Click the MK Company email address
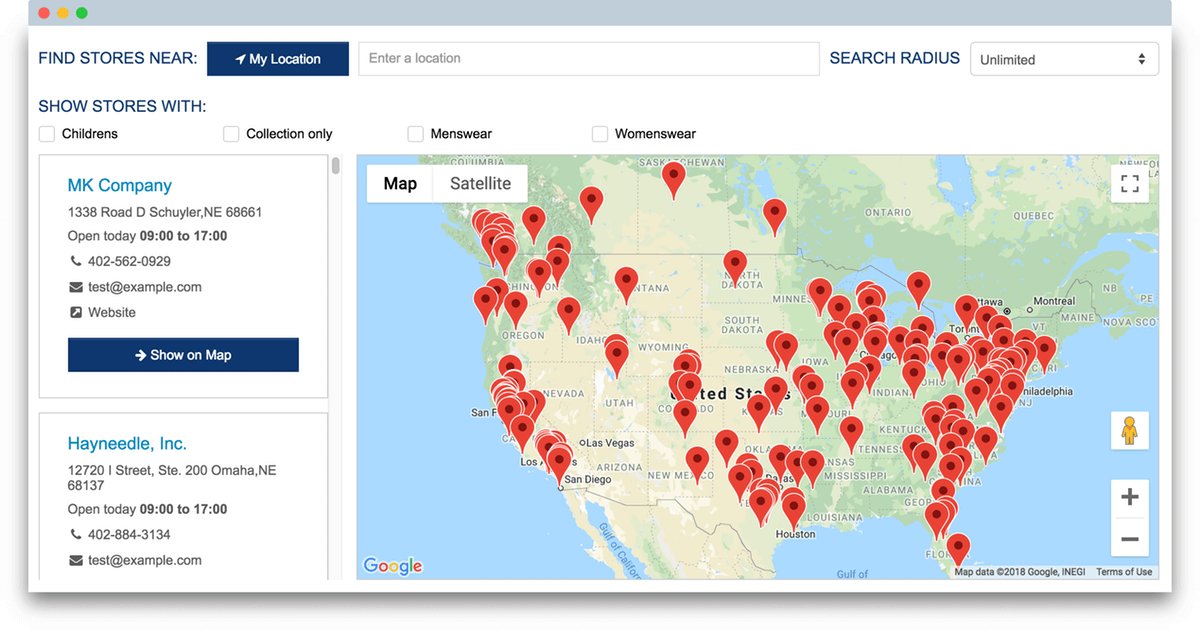This screenshot has width=1200, height=630. coord(145,287)
